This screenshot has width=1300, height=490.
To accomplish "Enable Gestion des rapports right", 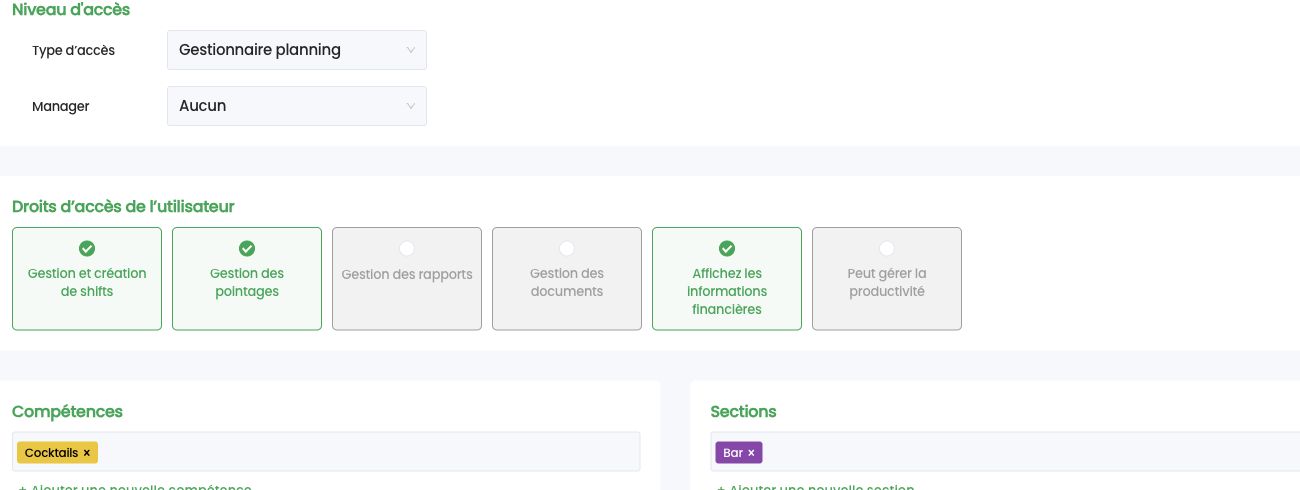I will (x=407, y=279).
